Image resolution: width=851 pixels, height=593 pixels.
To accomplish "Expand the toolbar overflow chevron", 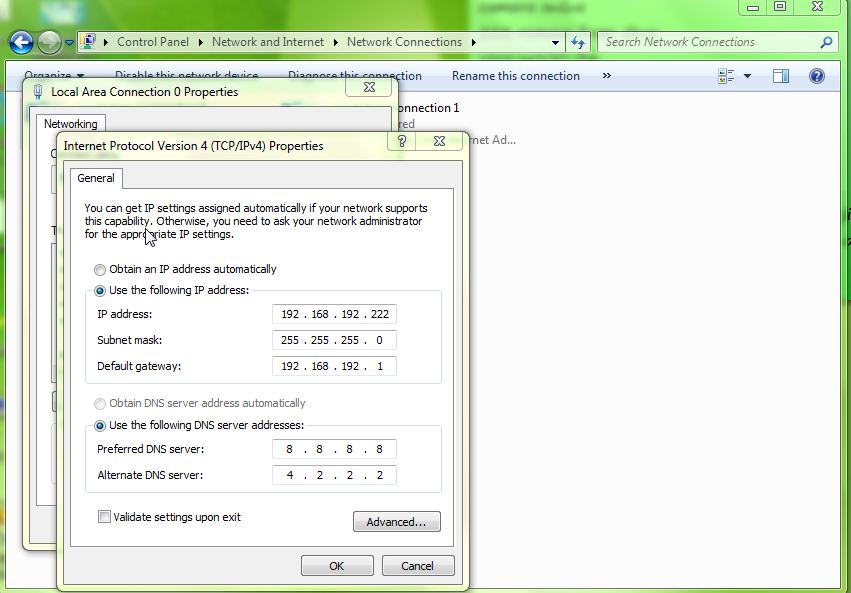I will pyautogui.click(x=606, y=76).
